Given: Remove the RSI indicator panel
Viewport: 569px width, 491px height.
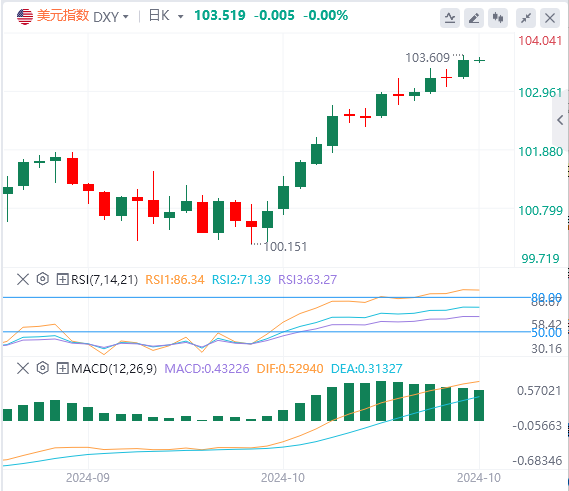Looking at the screenshot, I should coord(23,279).
